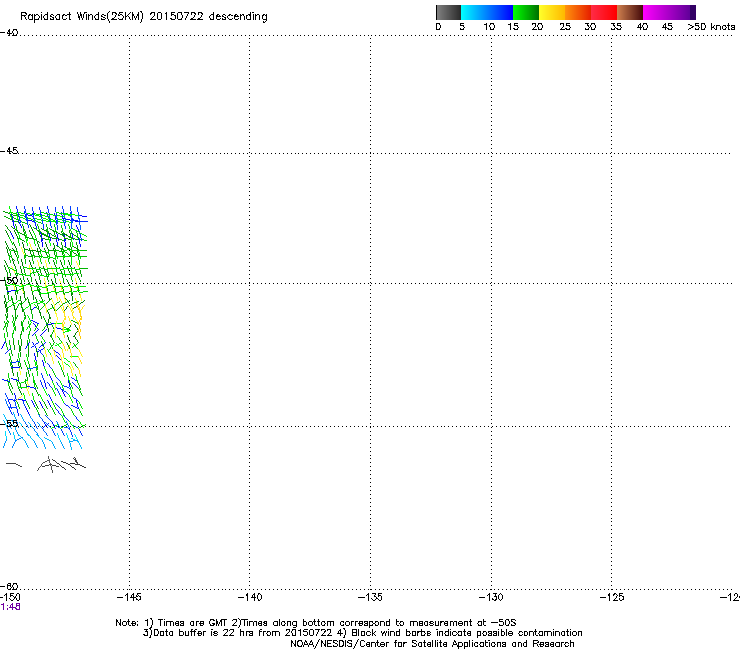Click the green 15-20 knots legend segment
The height and width of the screenshot is (650, 740).
click(x=526, y=12)
